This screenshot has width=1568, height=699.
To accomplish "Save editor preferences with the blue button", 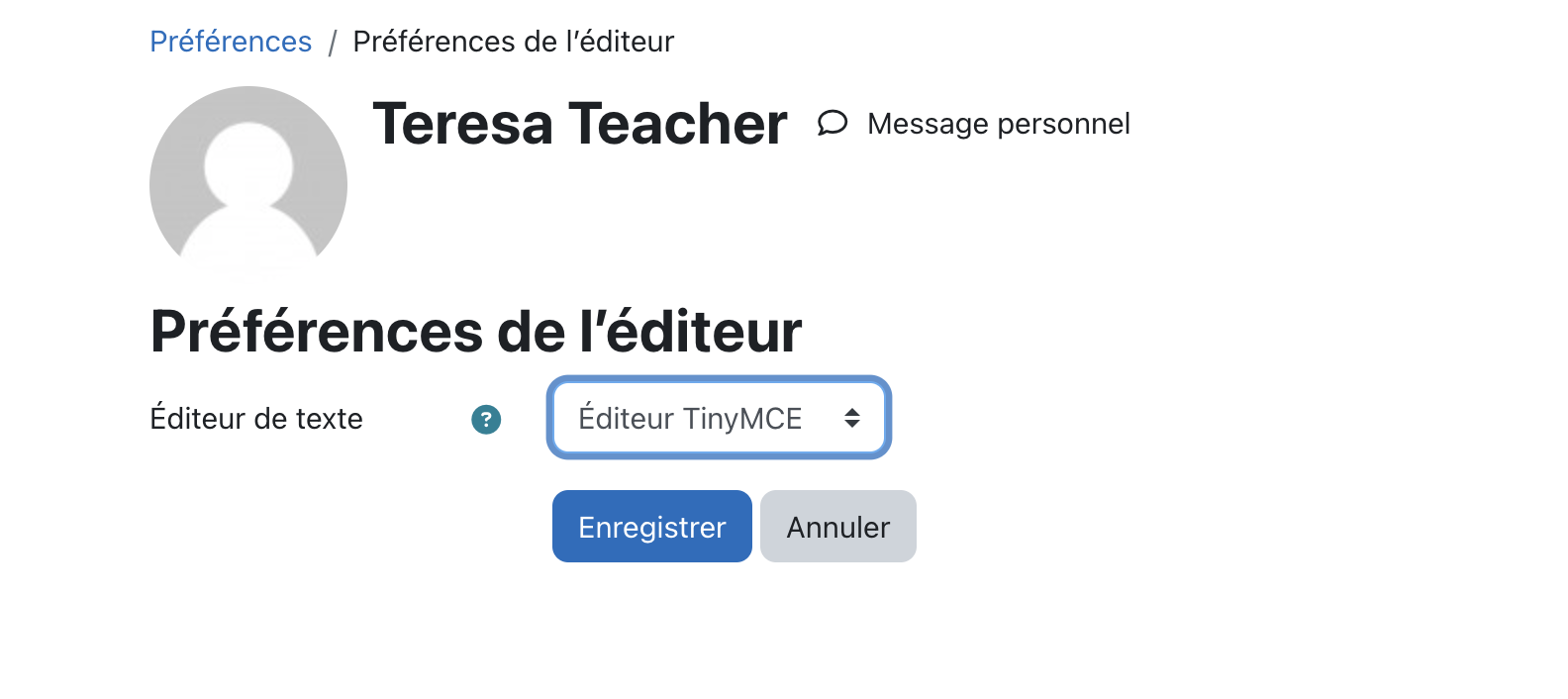I will (652, 527).
